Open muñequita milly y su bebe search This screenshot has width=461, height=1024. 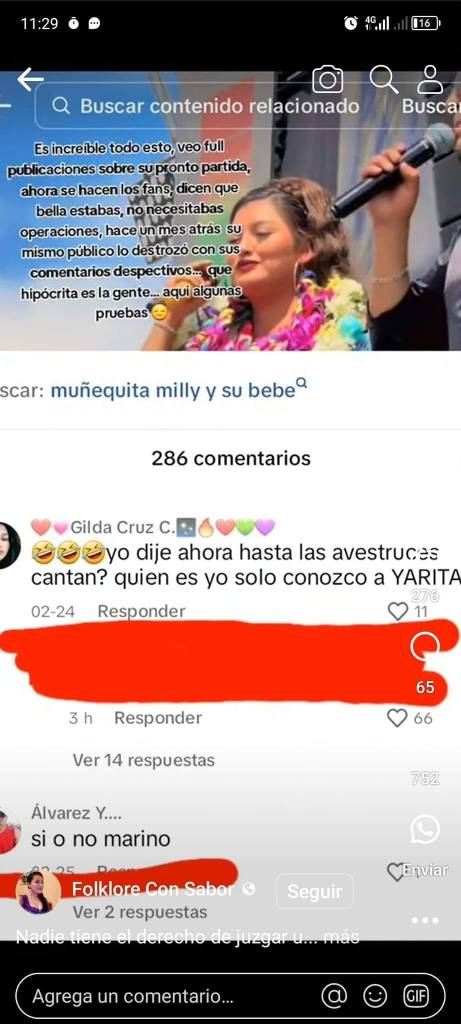[x=173, y=391]
